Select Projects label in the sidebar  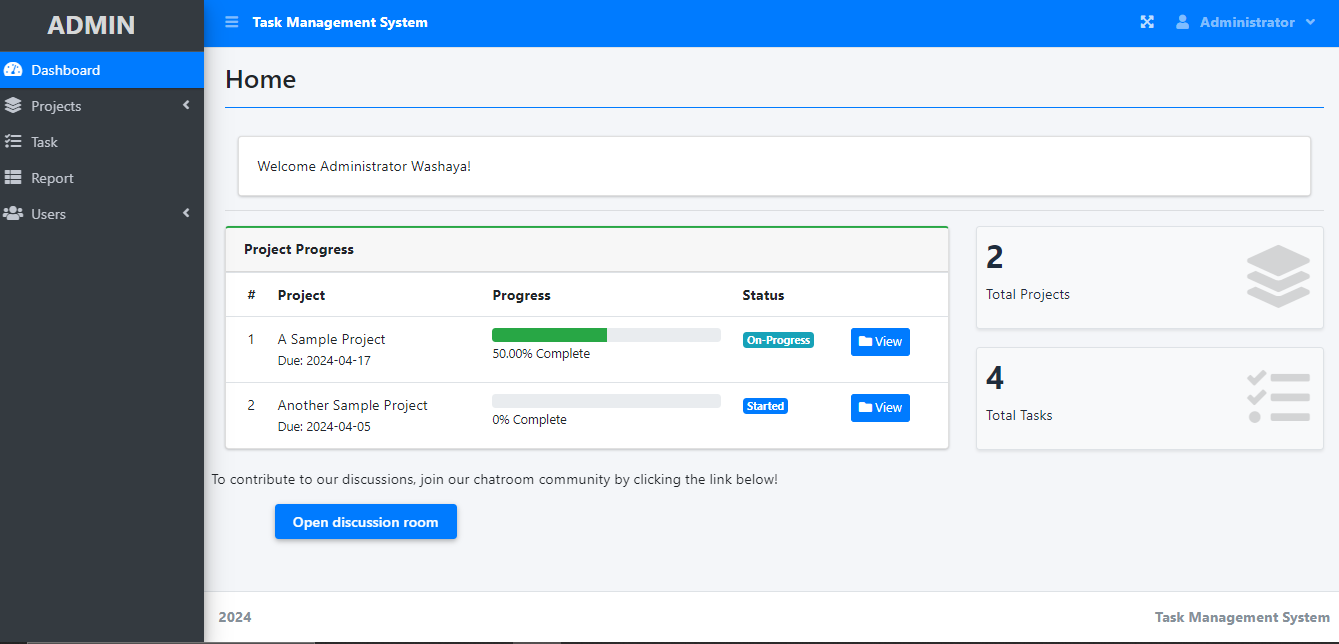tap(56, 106)
